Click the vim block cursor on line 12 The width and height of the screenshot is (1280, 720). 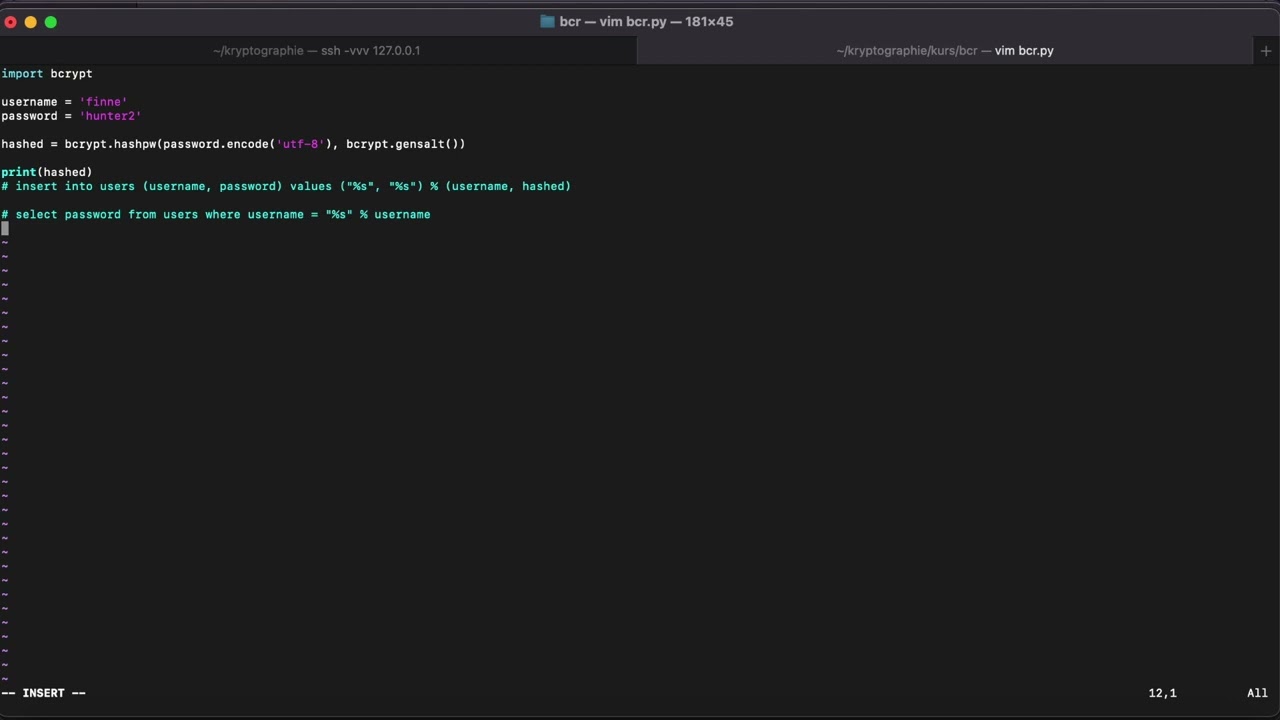click(x=5, y=227)
